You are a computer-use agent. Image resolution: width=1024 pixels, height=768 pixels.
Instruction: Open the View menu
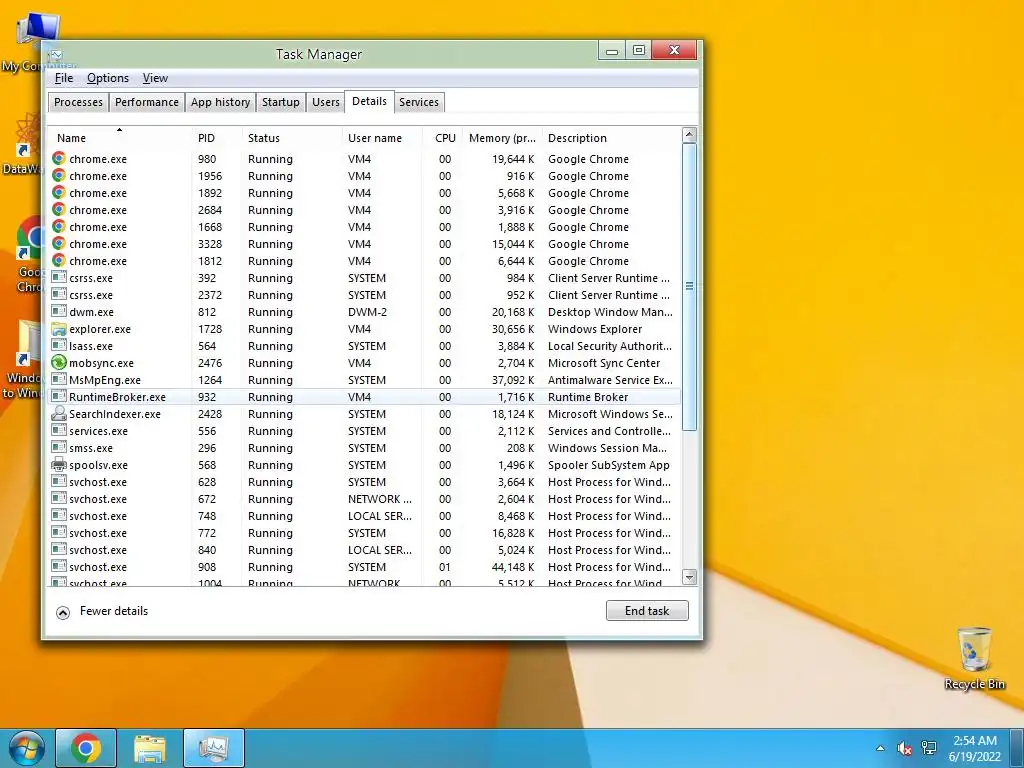(x=155, y=78)
